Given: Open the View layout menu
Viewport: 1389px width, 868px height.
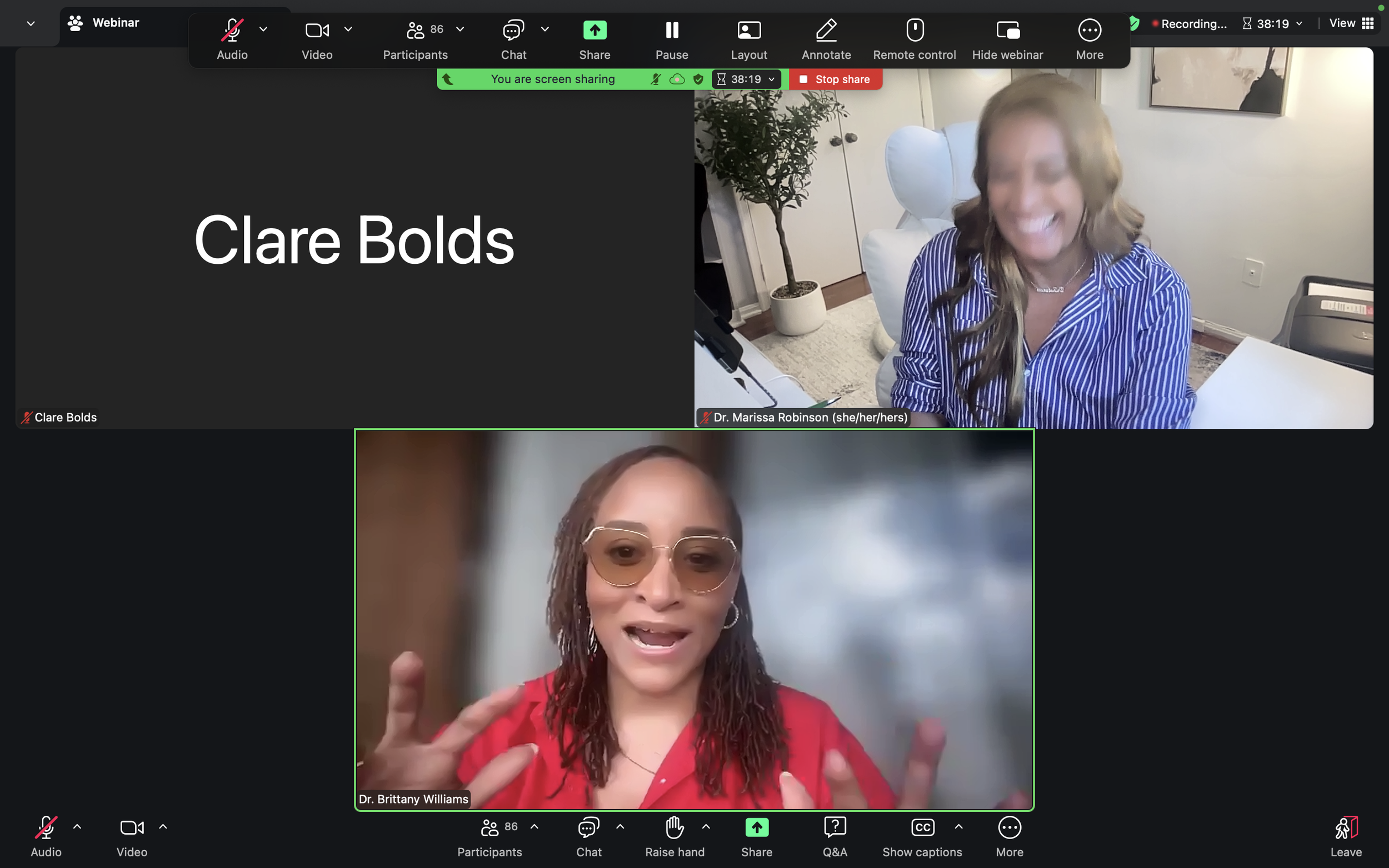Looking at the screenshot, I should [1351, 23].
